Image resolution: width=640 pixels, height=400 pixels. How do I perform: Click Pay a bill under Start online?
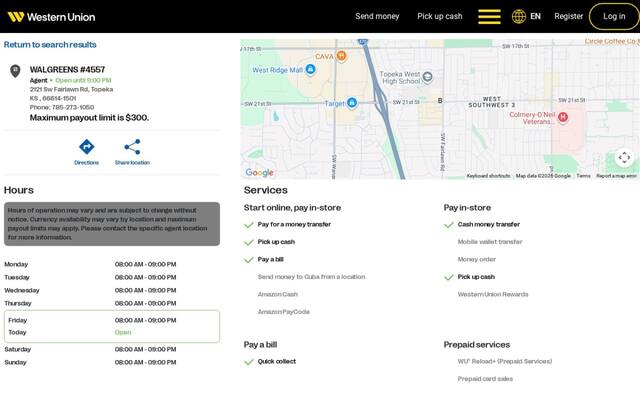pos(270,260)
